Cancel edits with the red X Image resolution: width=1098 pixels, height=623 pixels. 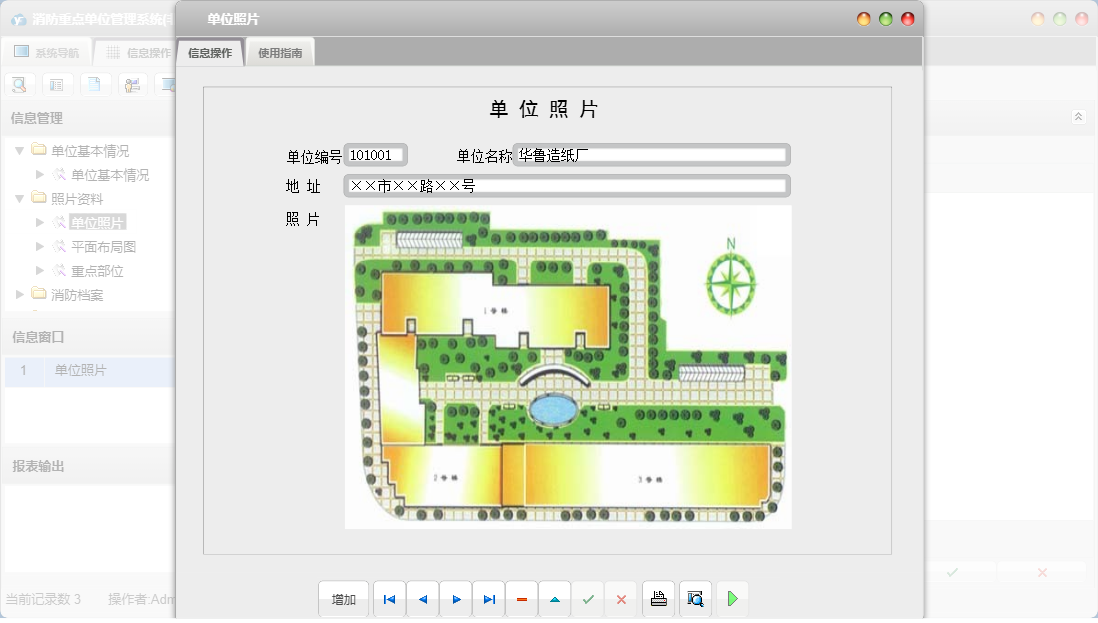[621, 598]
